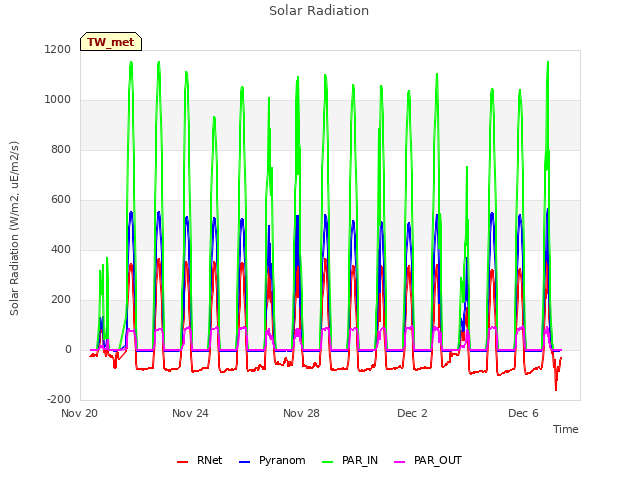Click the Time x-axis title
This screenshot has width=640, height=480.
pos(566,429)
